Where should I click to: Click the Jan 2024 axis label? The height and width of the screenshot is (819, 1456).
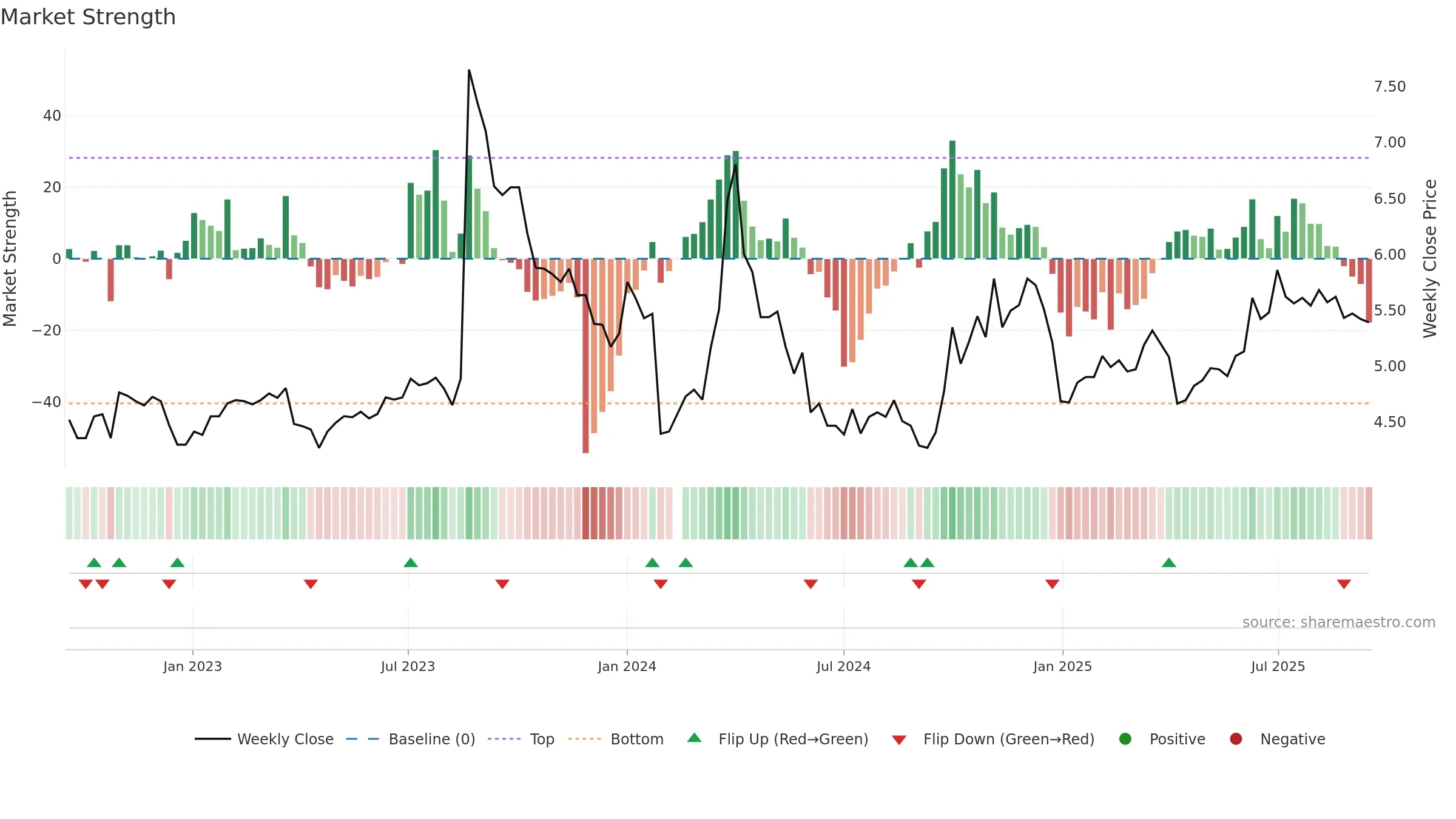tap(627, 666)
